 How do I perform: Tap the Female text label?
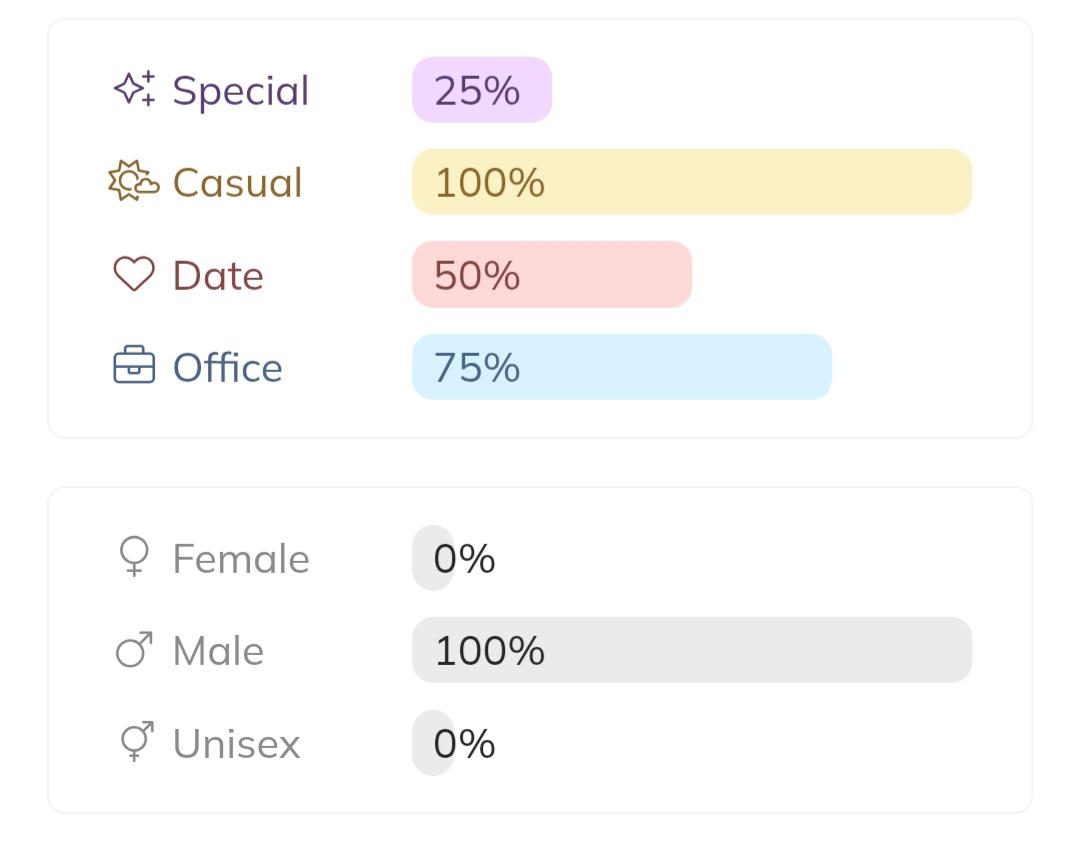click(241, 559)
